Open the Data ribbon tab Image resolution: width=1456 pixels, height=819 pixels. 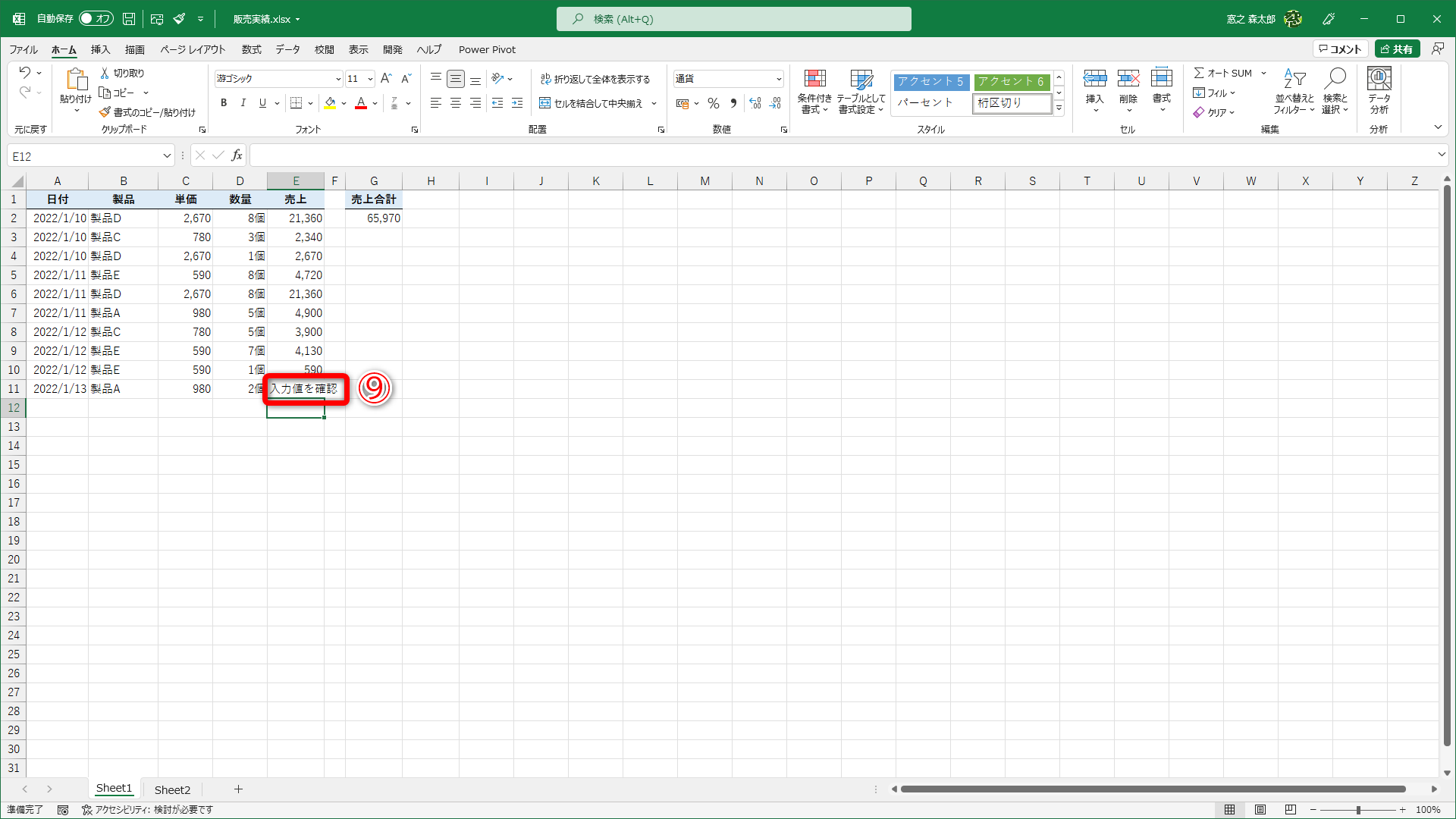287,49
